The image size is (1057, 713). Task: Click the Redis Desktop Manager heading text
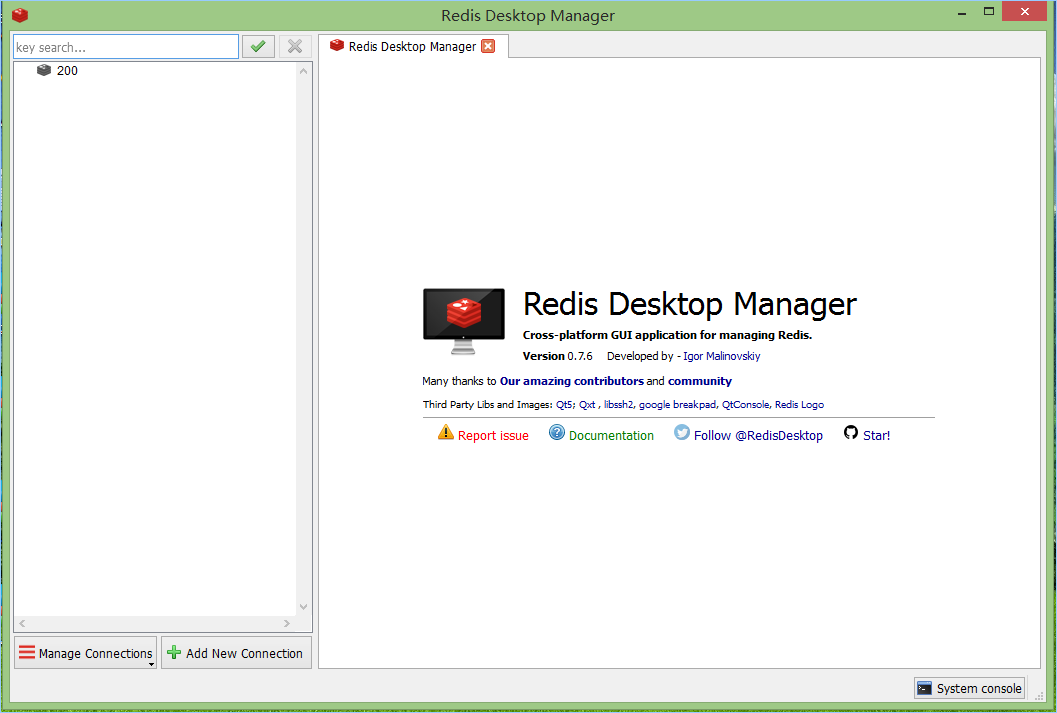pos(690,304)
